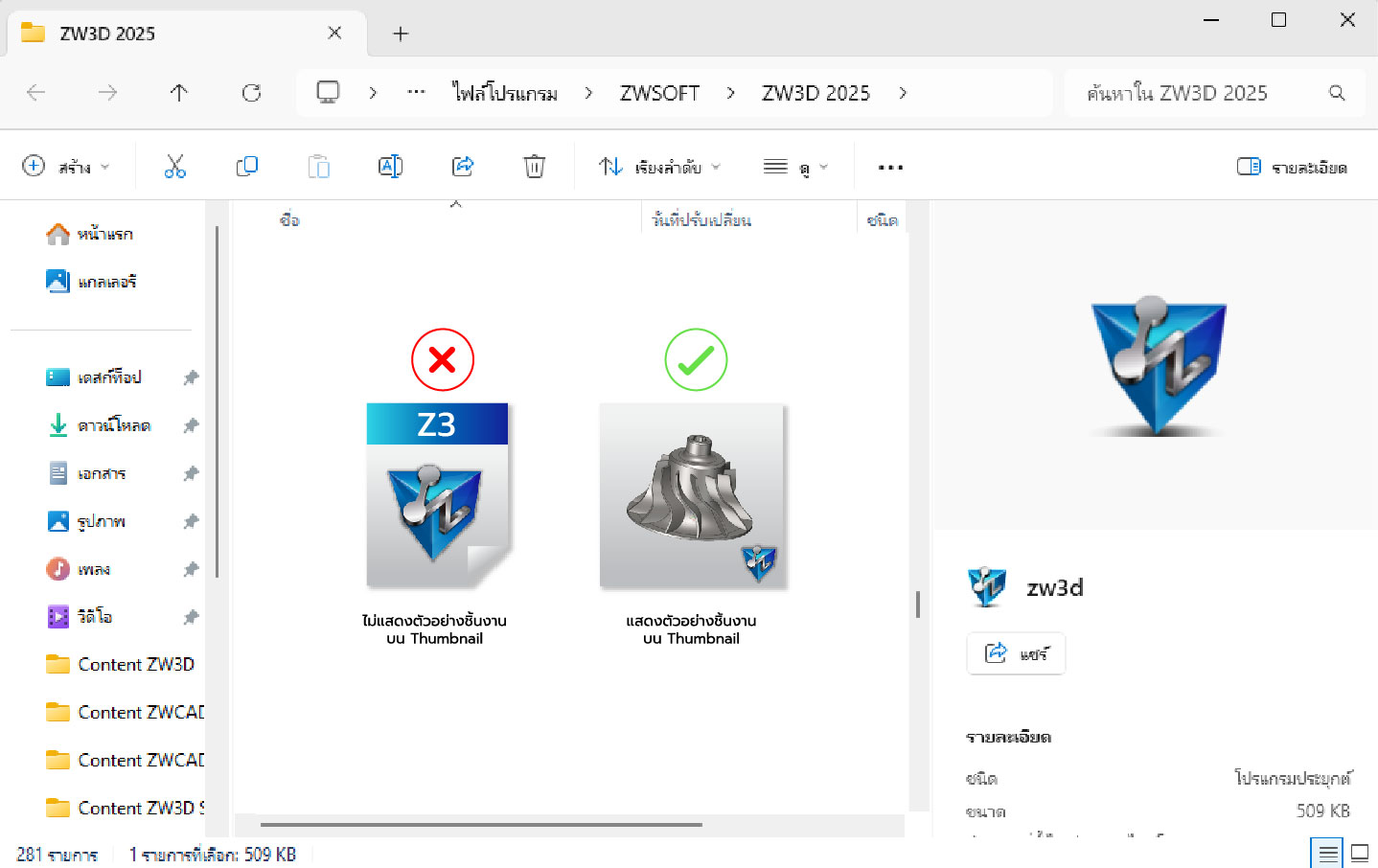Click the horizontal scrollbar in file list

pyautogui.click(x=481, y=824)
